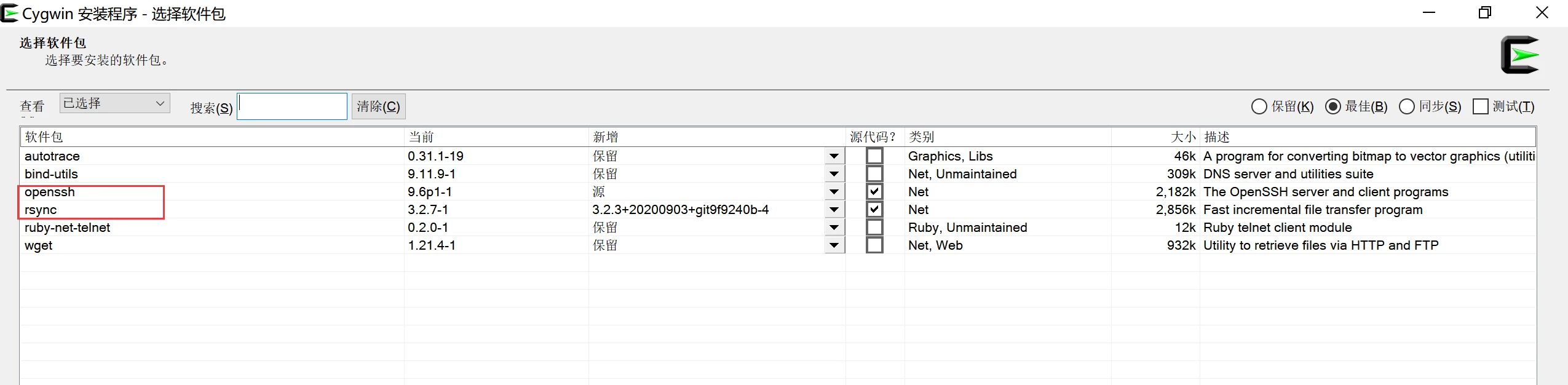Untick source code checkbox for openssh

(874, 192)
